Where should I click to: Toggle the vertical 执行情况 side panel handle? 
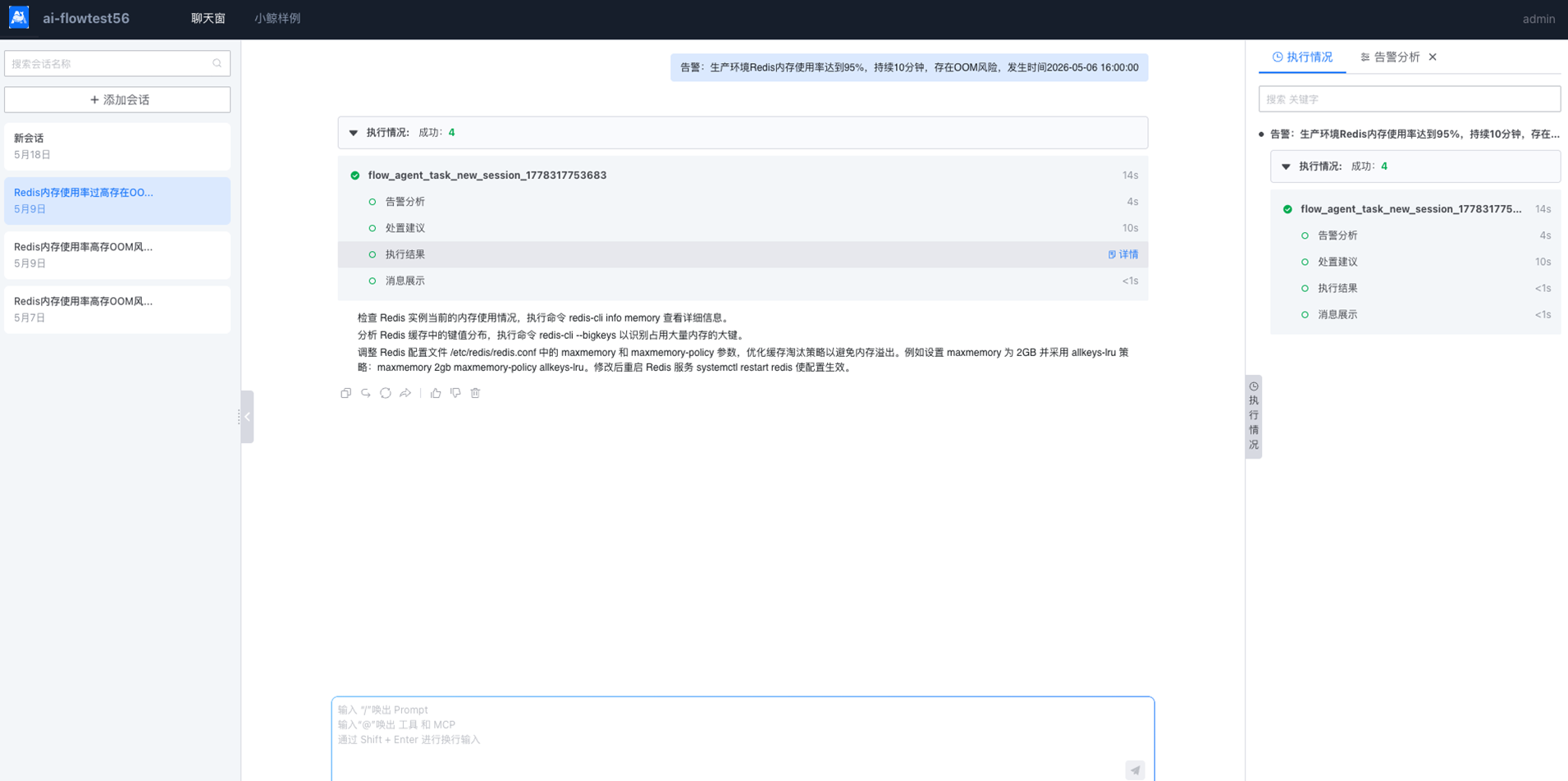[1254, 416]
